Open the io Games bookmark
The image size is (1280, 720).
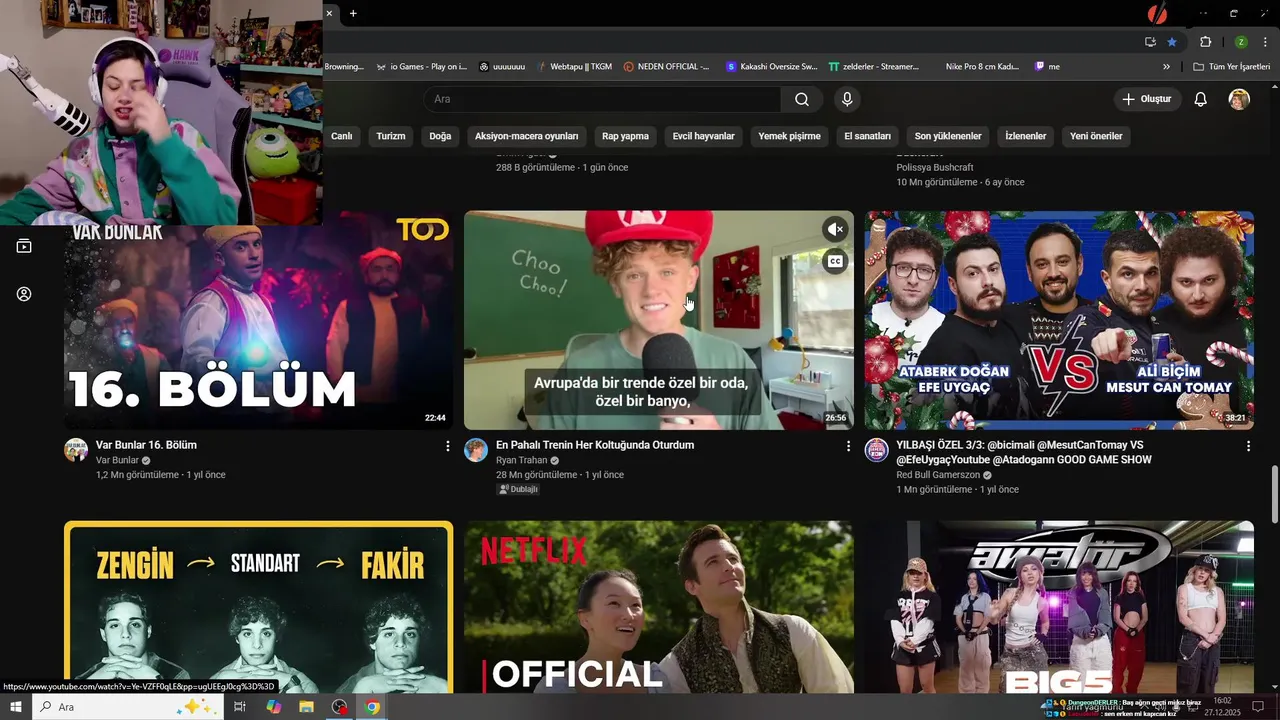(x=421, y=67)
